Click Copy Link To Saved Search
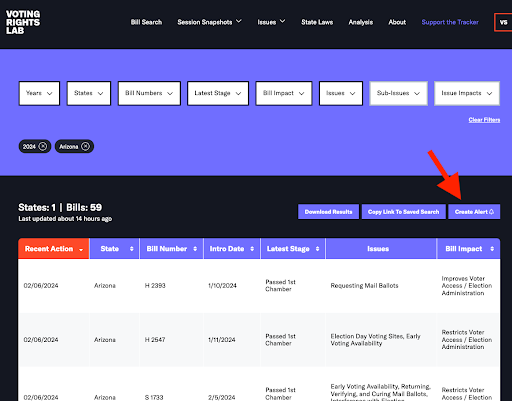The image size is (512, 401). click(403, 212)
